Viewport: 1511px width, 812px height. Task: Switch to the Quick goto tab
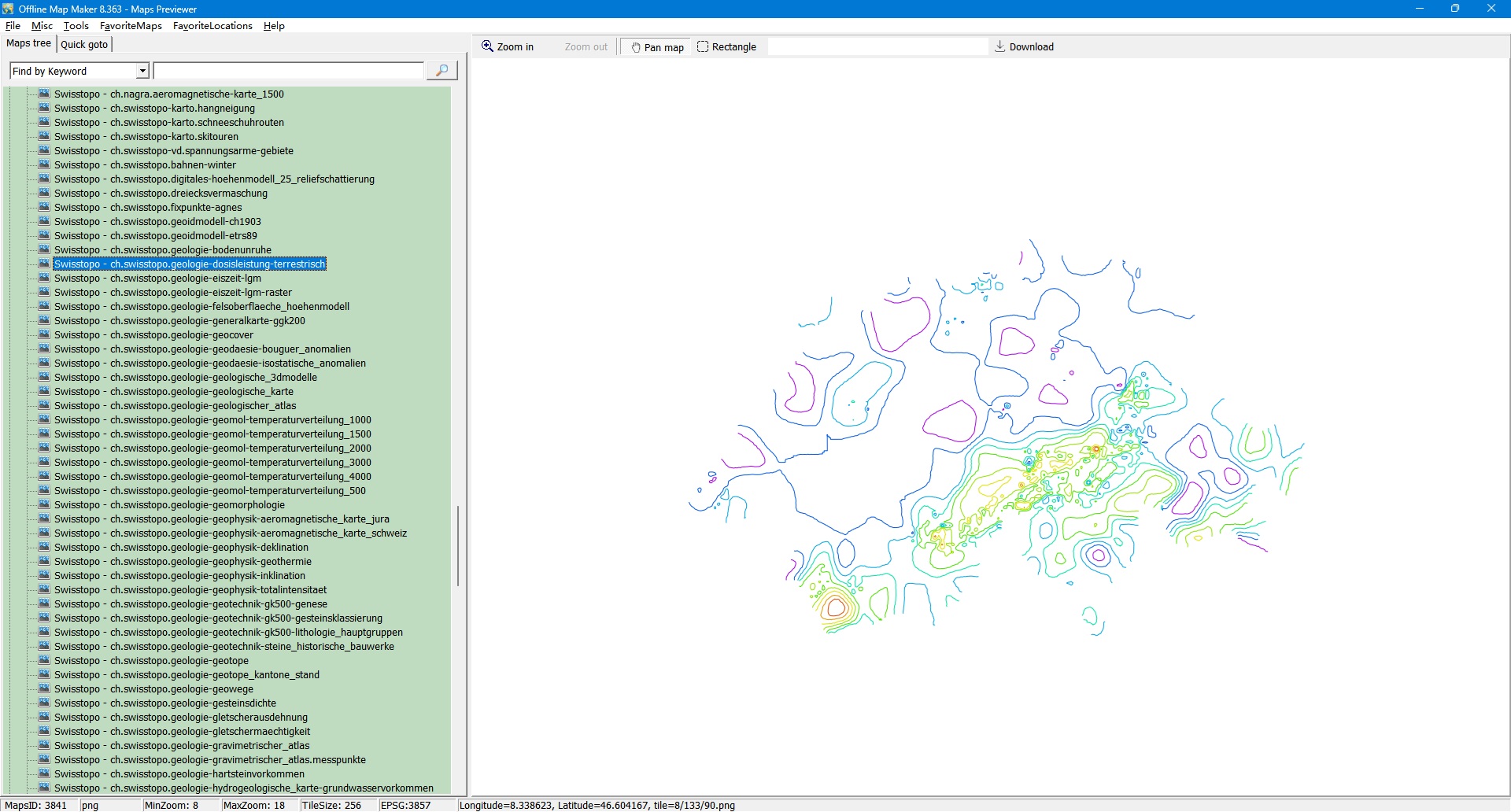(x=84, y=44)
